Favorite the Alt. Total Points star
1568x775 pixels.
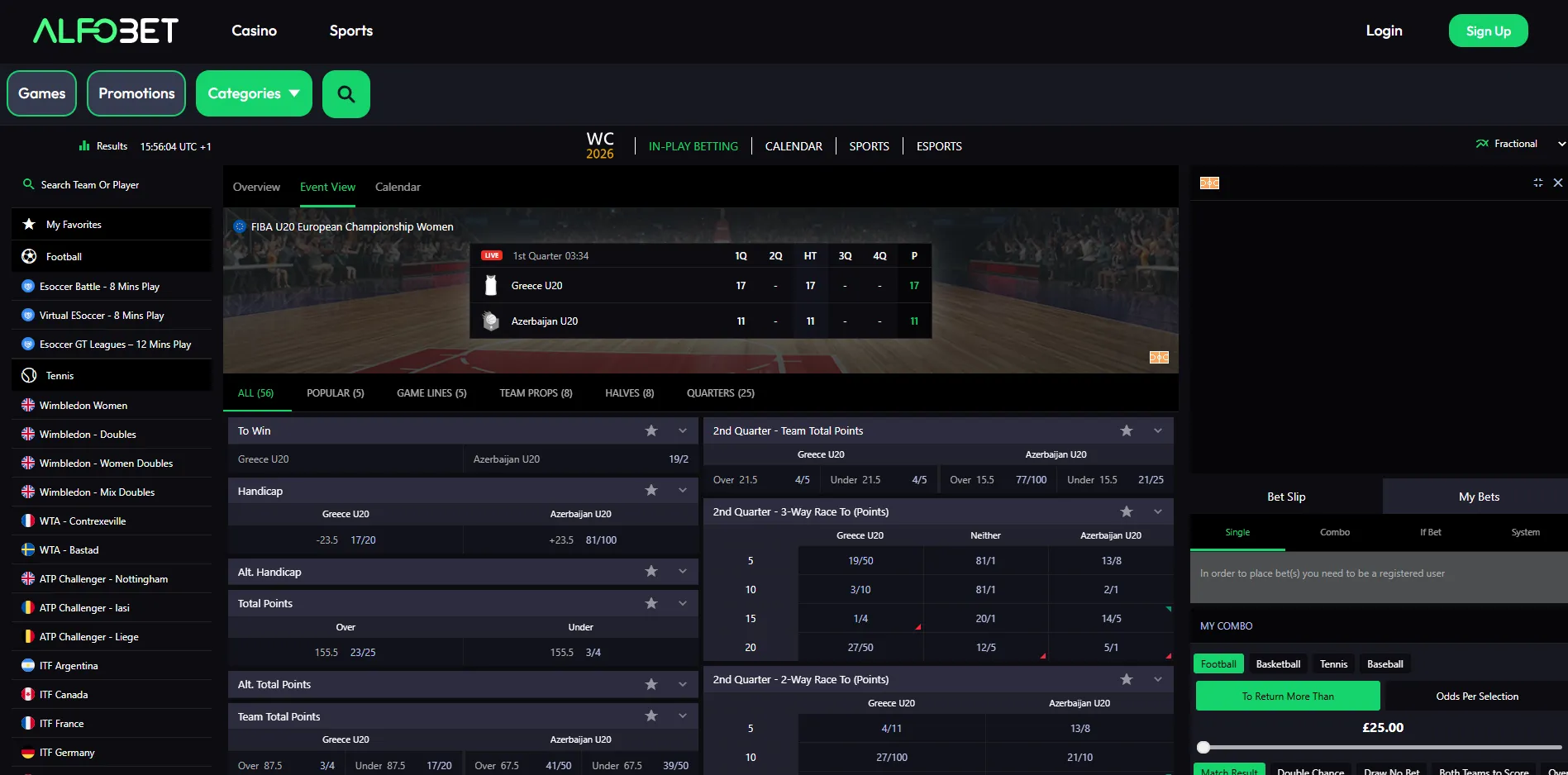click(x=651, y=684)
